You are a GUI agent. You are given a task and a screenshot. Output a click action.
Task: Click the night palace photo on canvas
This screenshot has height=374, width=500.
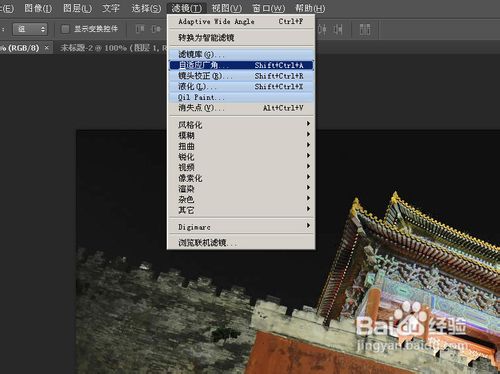pyautogui.click(x=288, y=252)
